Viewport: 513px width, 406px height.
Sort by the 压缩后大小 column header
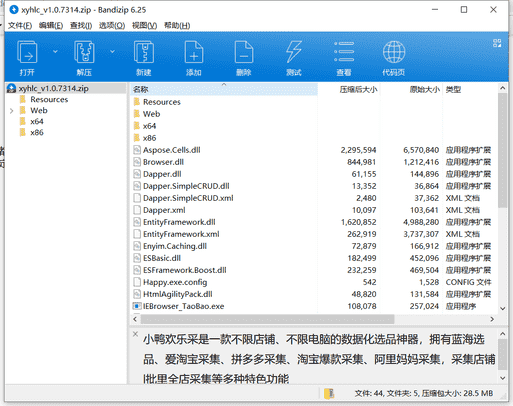click(349, 89)
